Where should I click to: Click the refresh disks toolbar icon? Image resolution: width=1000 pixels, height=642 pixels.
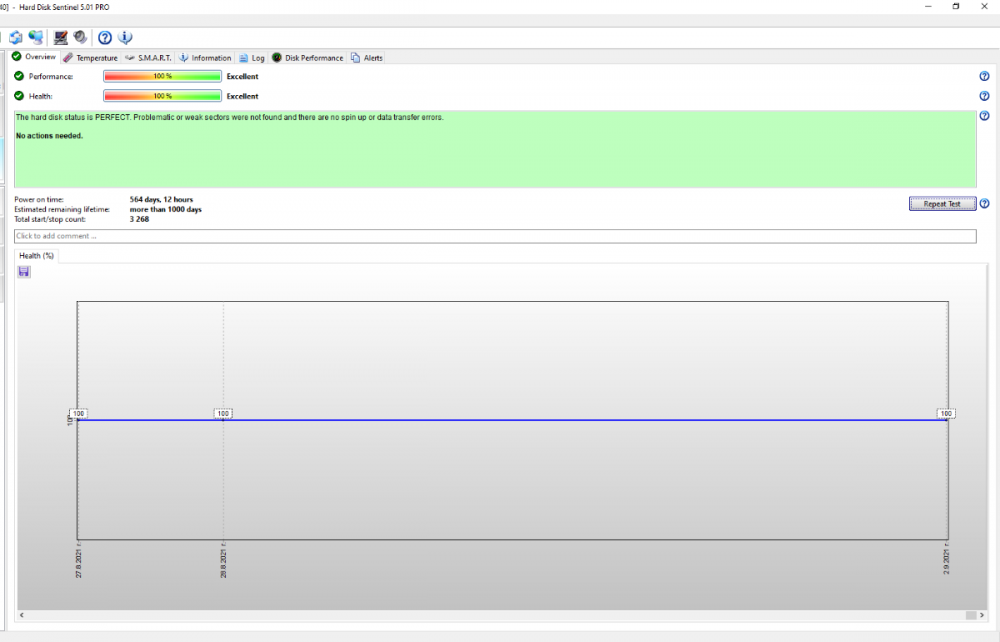point(16,38)
